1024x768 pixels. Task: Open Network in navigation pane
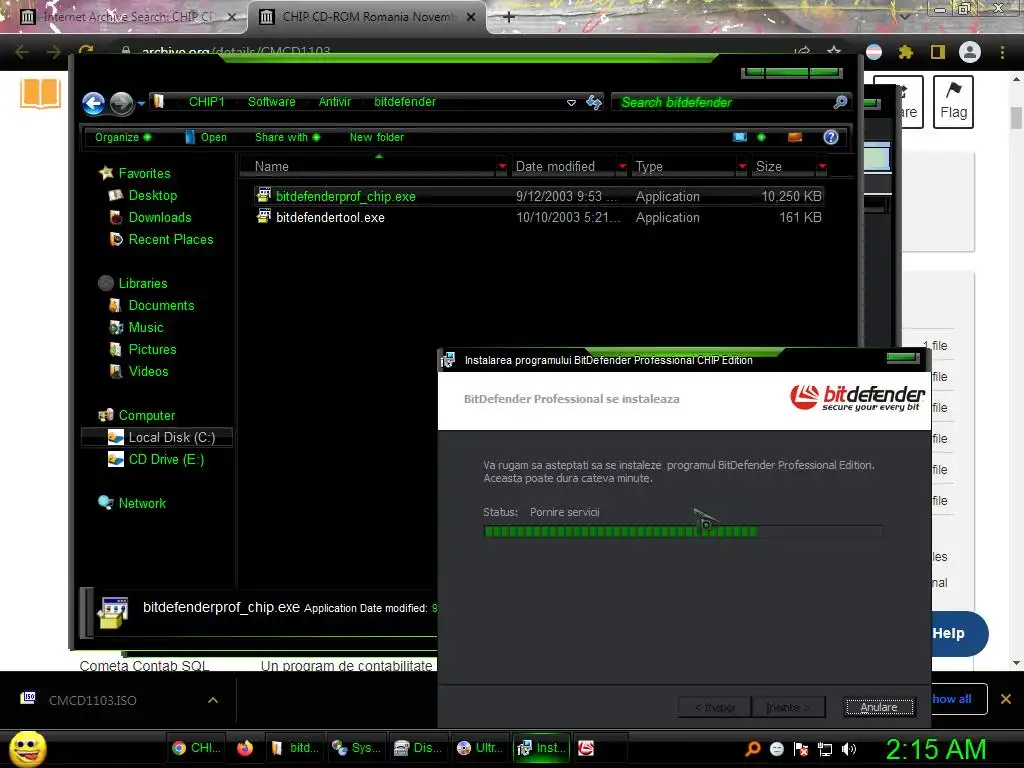[x=142, y=504]
